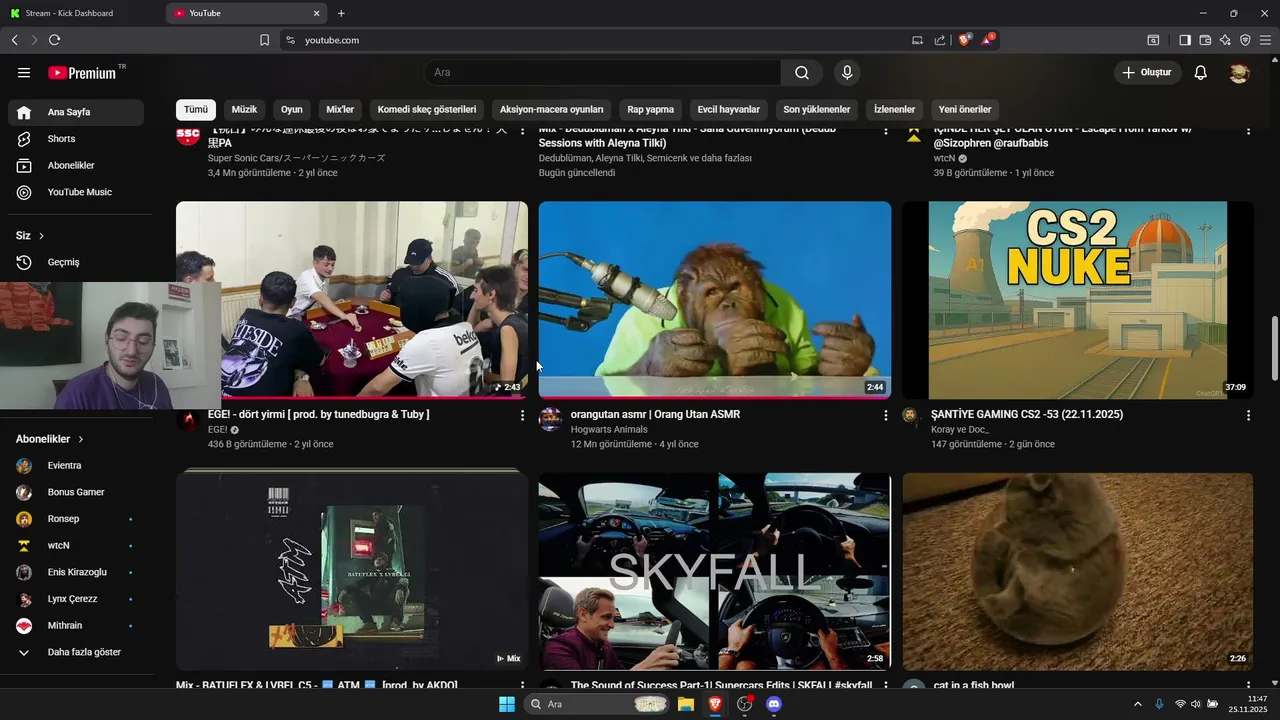The width and height of the screenshot is (1280, 720).
Task: Open a new tab with the plus icon
Action: click(x=341, y=13)
